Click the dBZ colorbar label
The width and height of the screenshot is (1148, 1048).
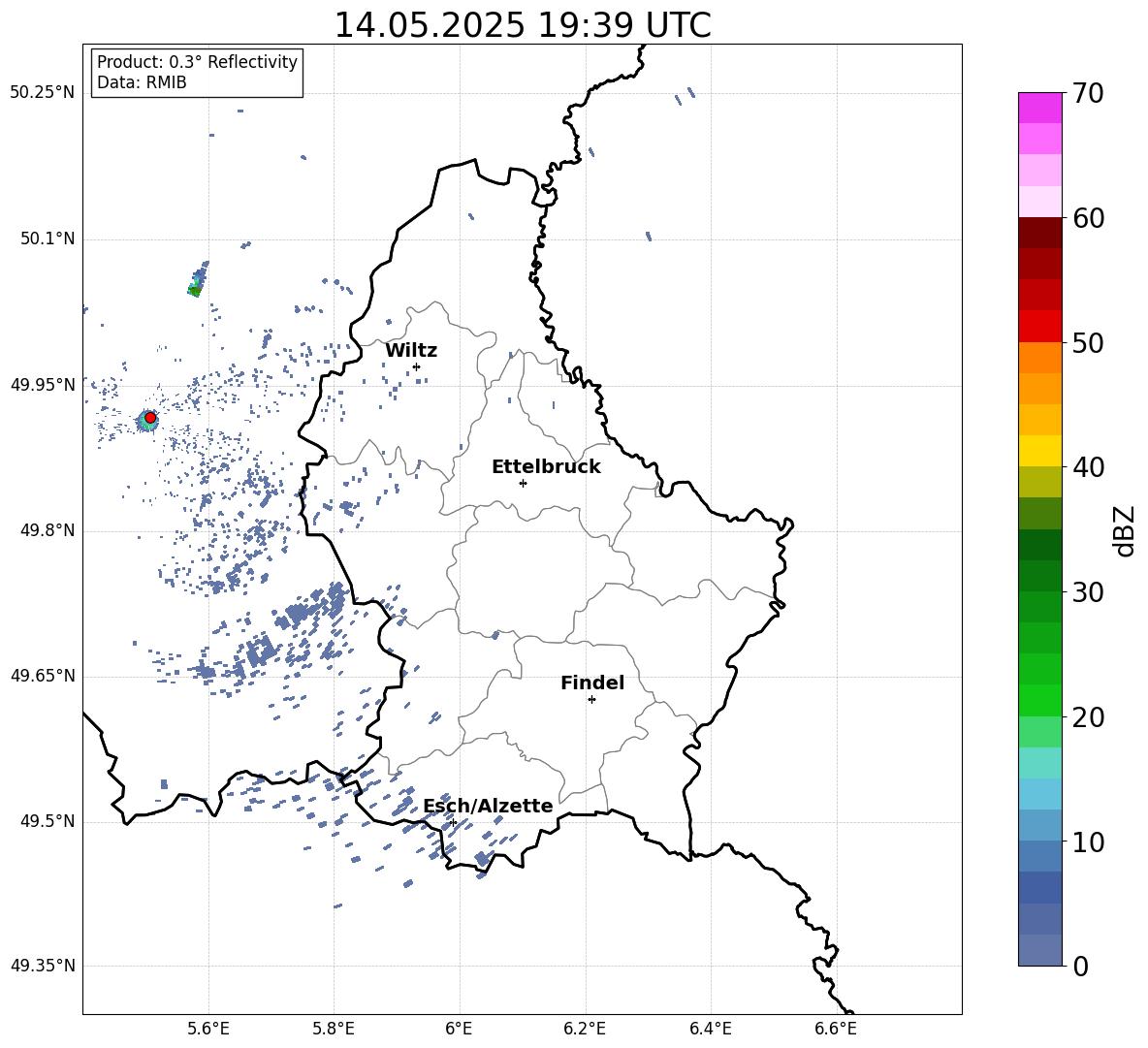(x=1125, y=530)
